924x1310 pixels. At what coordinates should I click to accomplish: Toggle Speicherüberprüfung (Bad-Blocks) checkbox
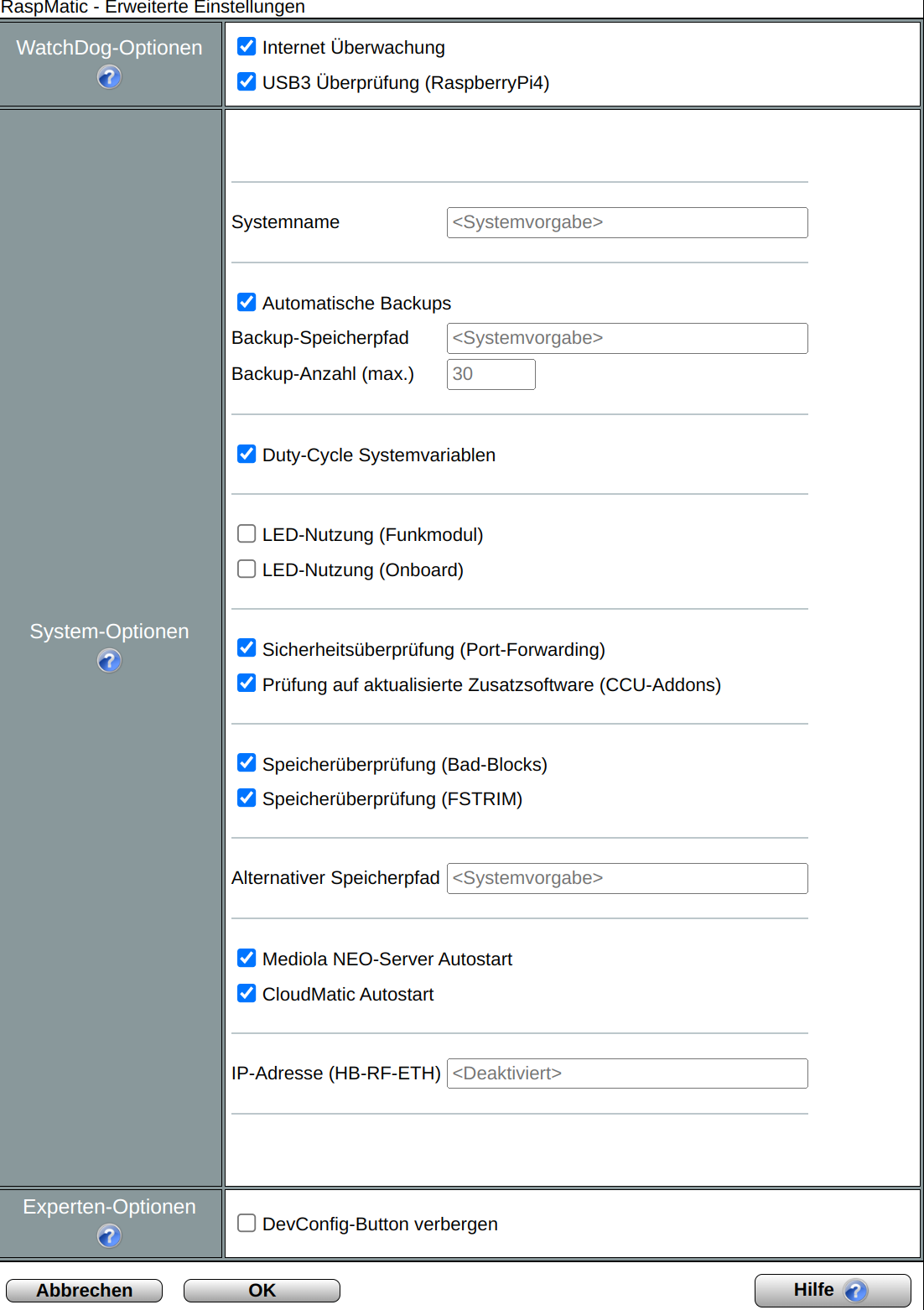[x=247, y=762]
